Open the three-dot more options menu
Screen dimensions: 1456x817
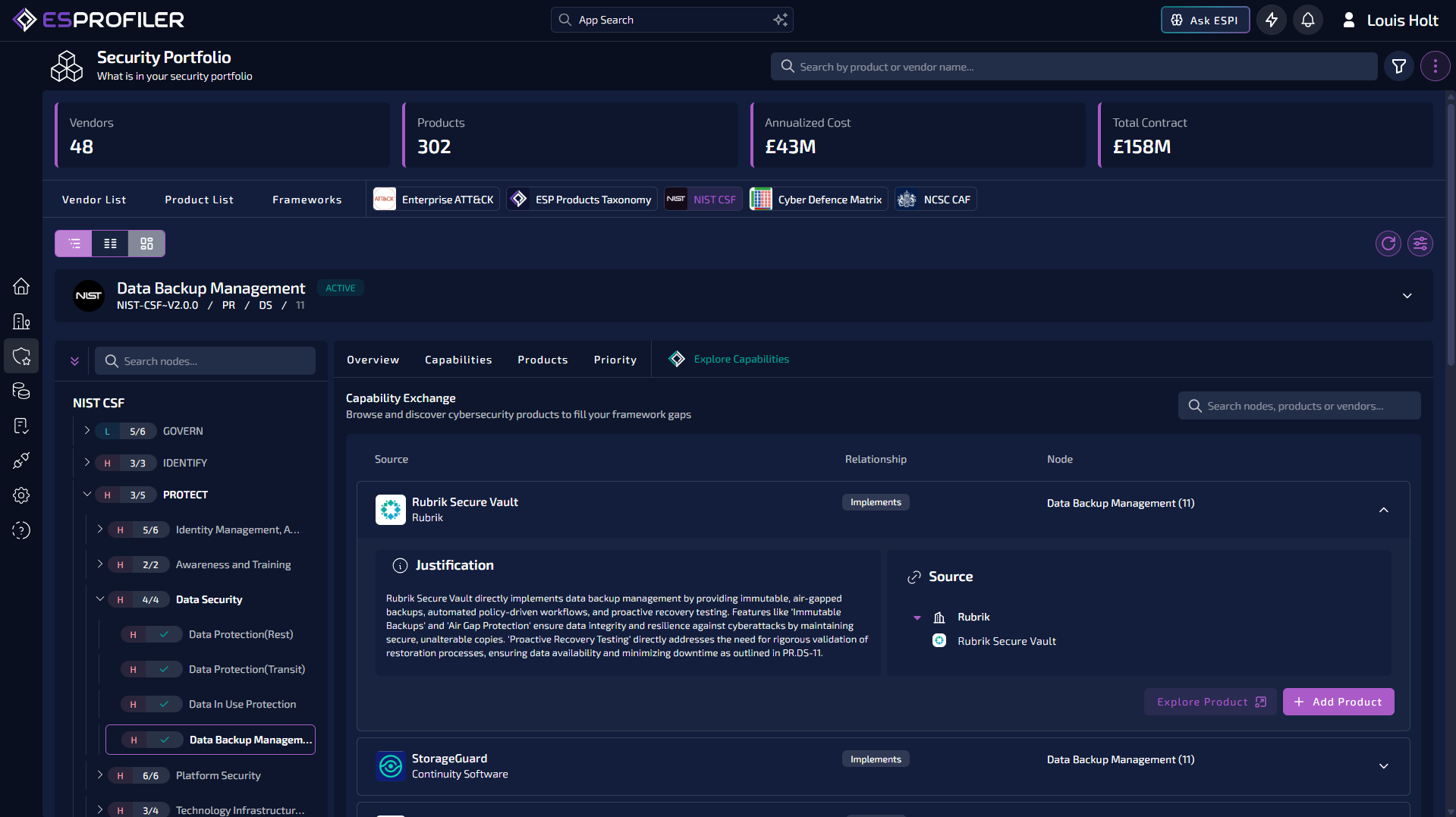tap(1435, 67)
